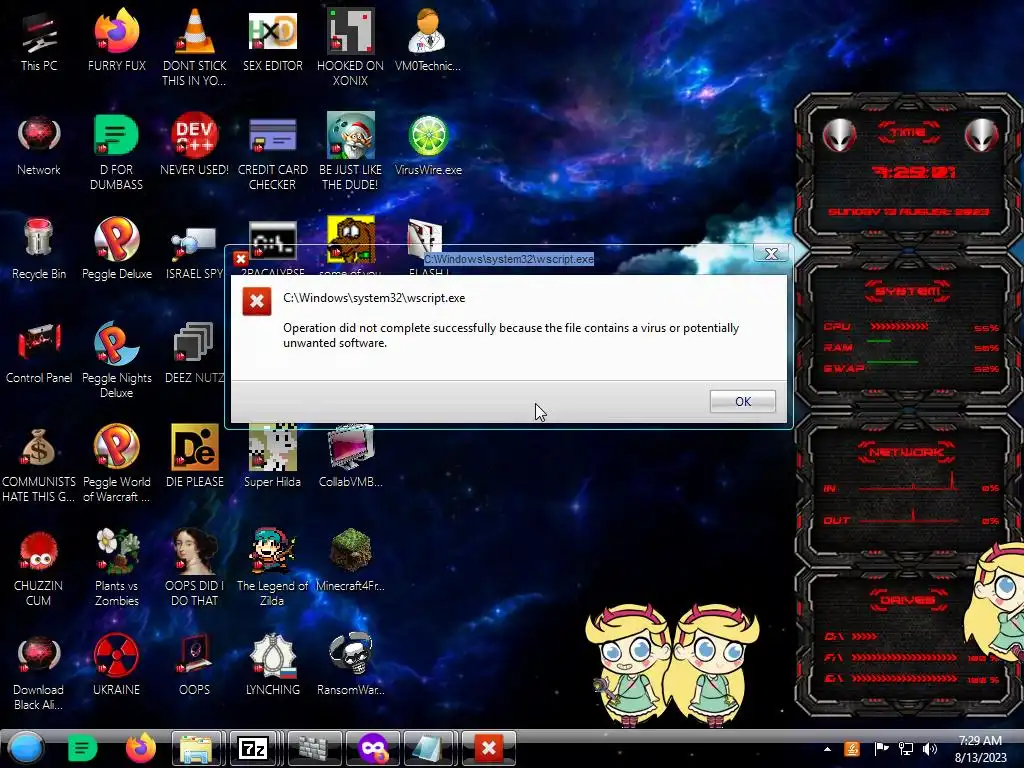The width and height of the screenshot is (1024, 768).
Task: Select the VLC cone desktop icon
Action: coord(195,47)
